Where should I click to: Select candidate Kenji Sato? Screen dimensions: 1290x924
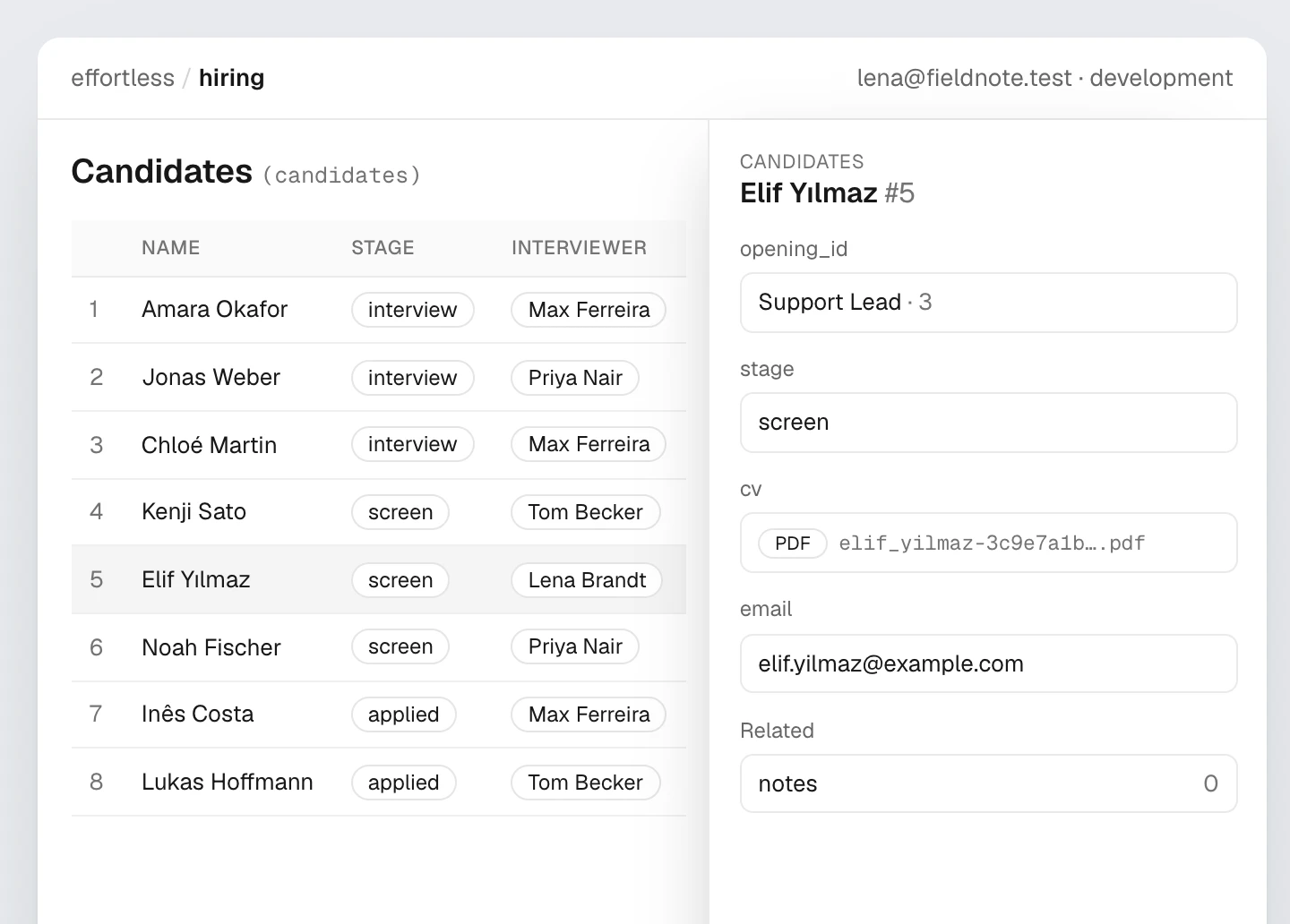pyautogui.click(x=193, y=512)
